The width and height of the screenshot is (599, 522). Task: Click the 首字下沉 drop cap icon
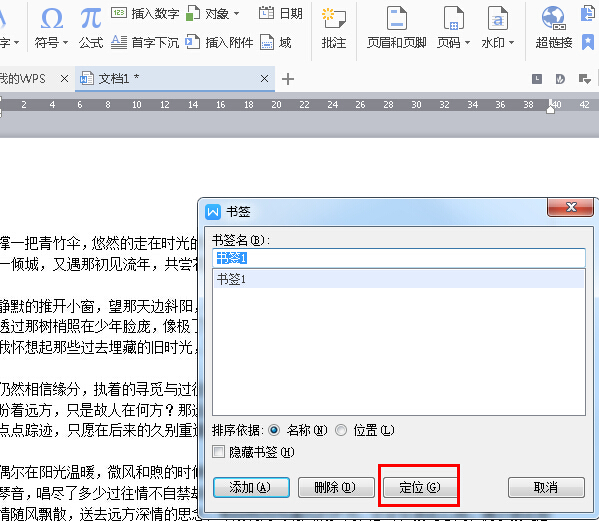tap(119, 42)
